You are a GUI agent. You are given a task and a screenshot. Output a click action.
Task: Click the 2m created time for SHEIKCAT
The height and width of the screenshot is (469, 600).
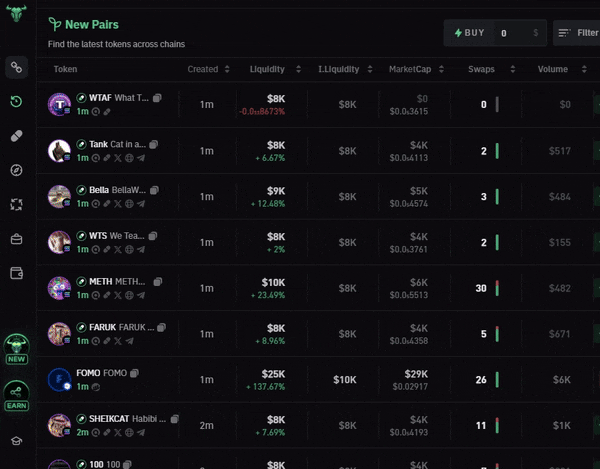[207, 425]
